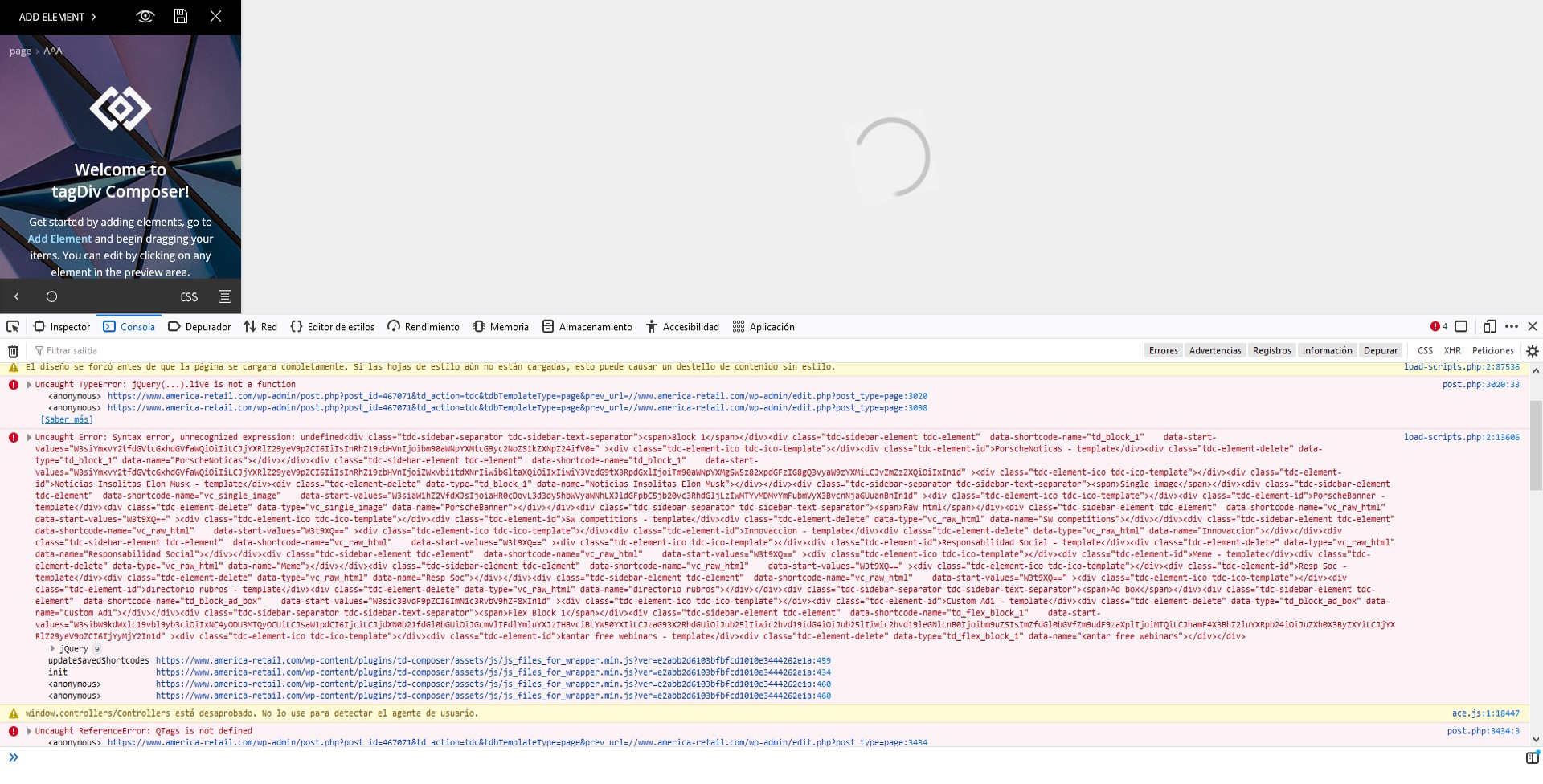Image resolution: width=1543 pixels, height=784 pixels.
Task: Toggle the Errores filter
Action: [1163, 351]
